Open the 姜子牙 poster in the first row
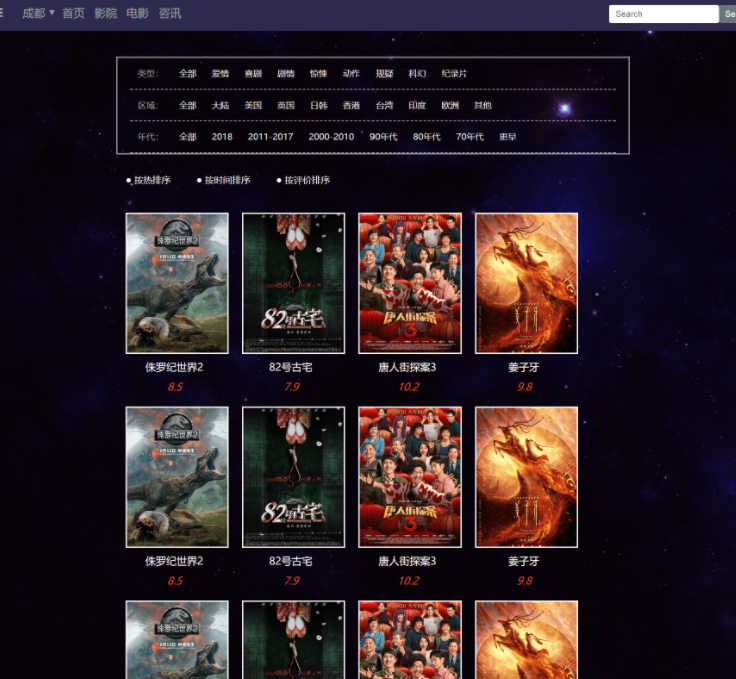The width and height of the screenshot is (736, 679). pos(526,283)
